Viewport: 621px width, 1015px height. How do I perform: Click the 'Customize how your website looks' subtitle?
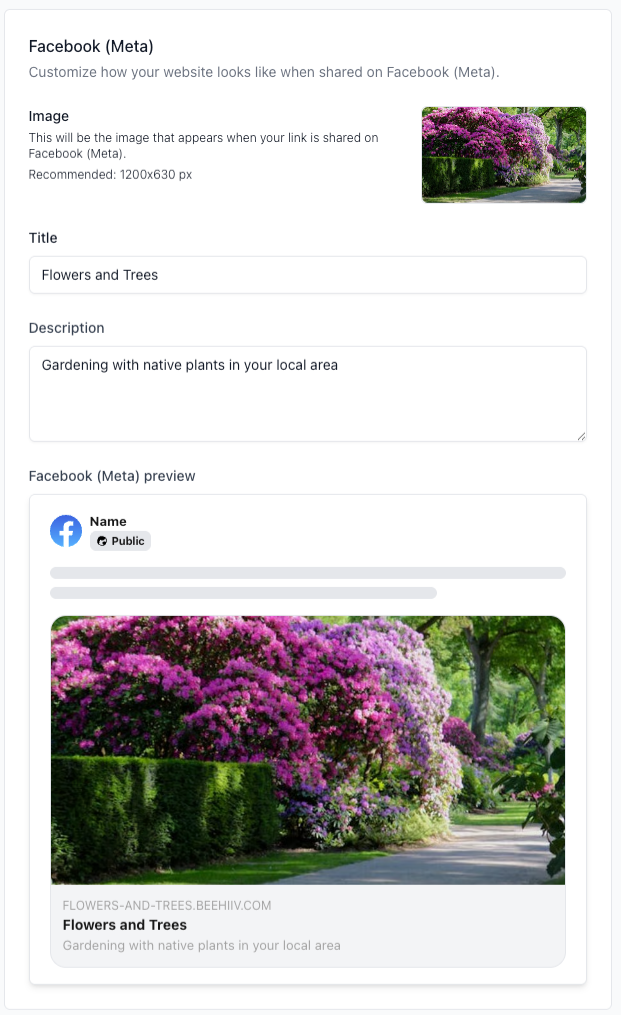pos(263,72)
